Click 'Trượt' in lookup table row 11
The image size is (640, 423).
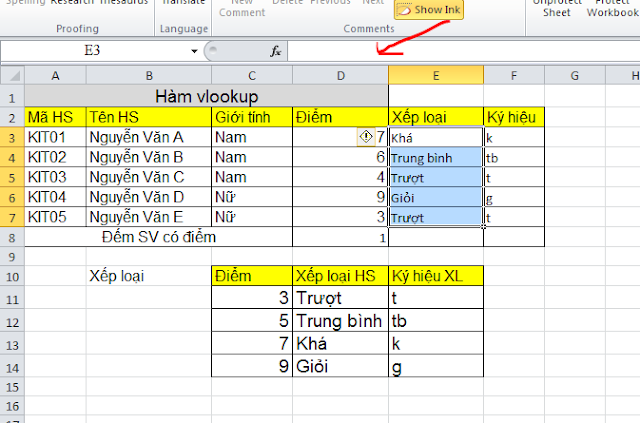point(340,298)
